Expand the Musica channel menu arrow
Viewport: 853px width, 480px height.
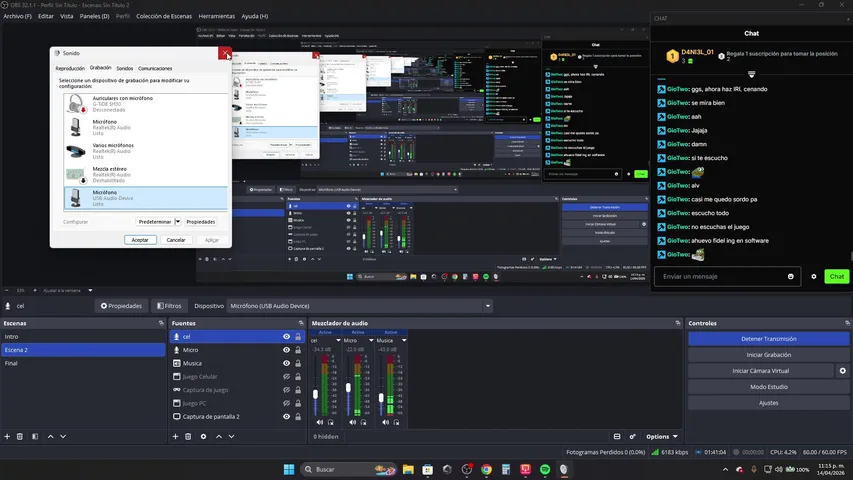click(x=404, y=341)
